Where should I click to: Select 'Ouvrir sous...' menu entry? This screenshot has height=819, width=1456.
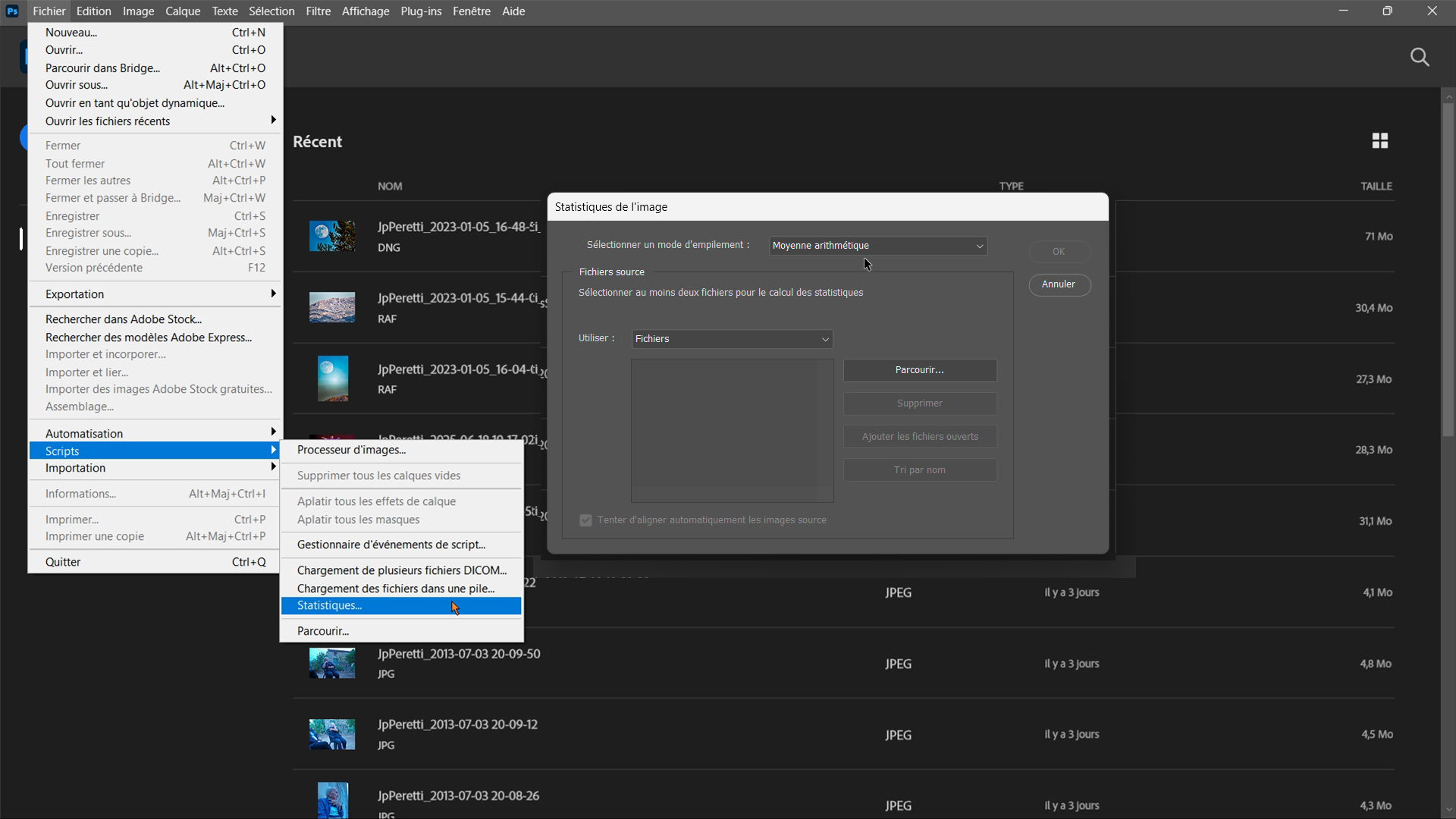point(155,85)
